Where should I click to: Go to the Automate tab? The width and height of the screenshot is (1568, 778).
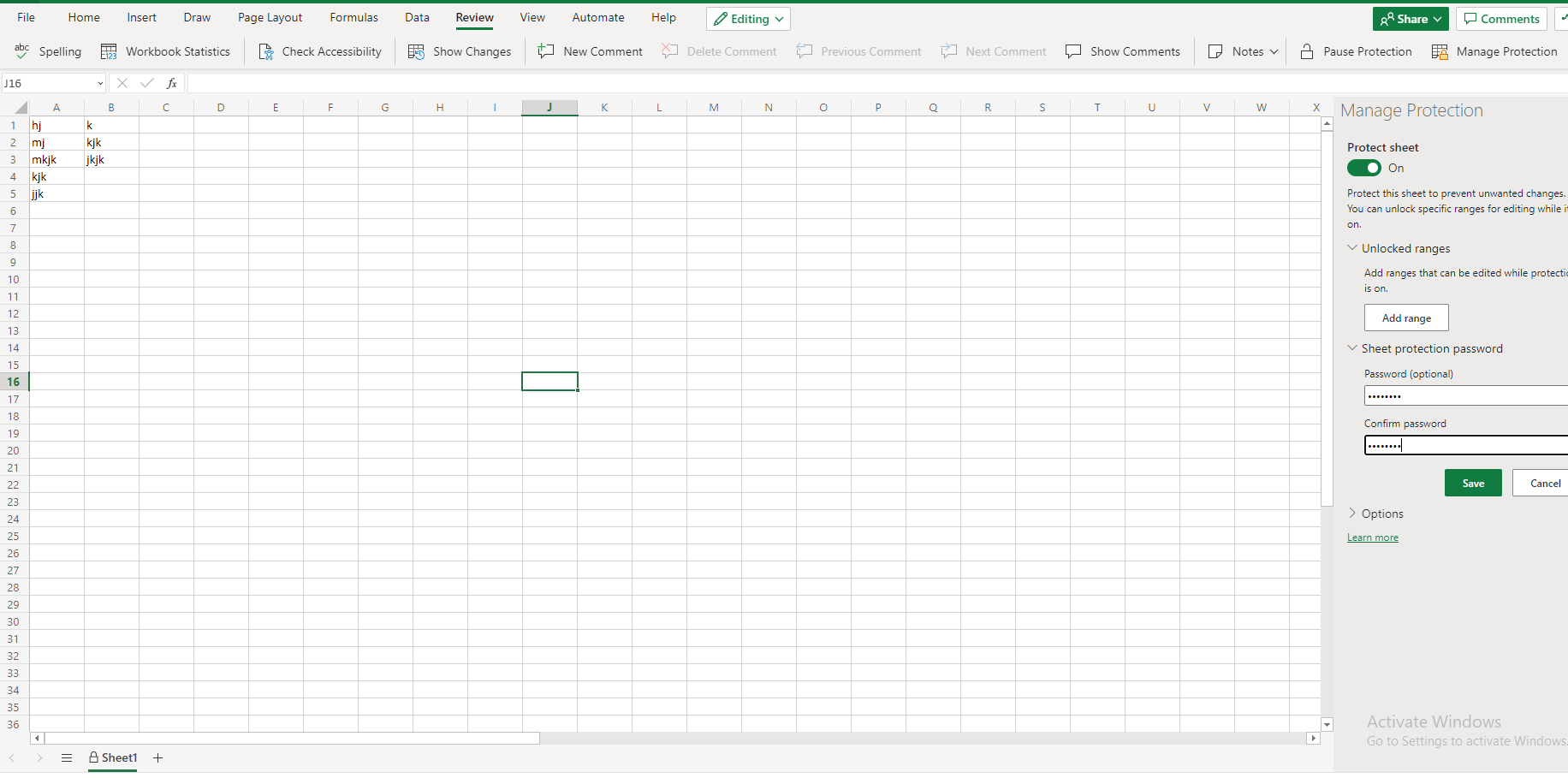click(598, 17)
